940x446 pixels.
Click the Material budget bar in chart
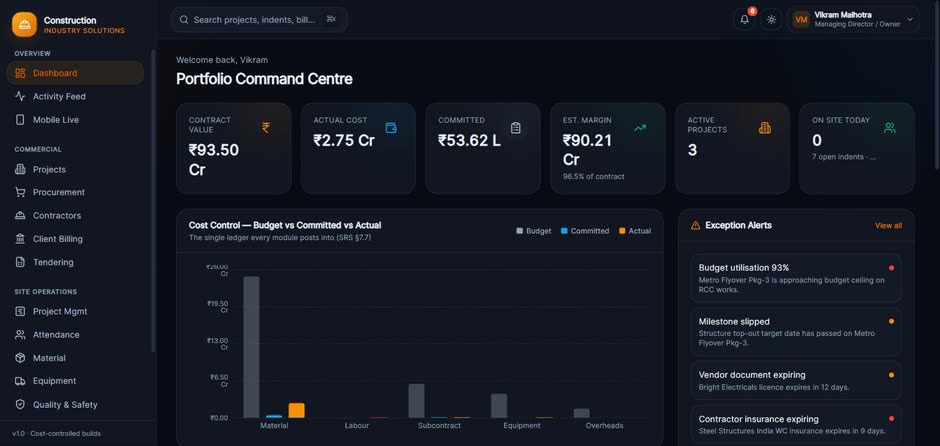coord(251,347)
